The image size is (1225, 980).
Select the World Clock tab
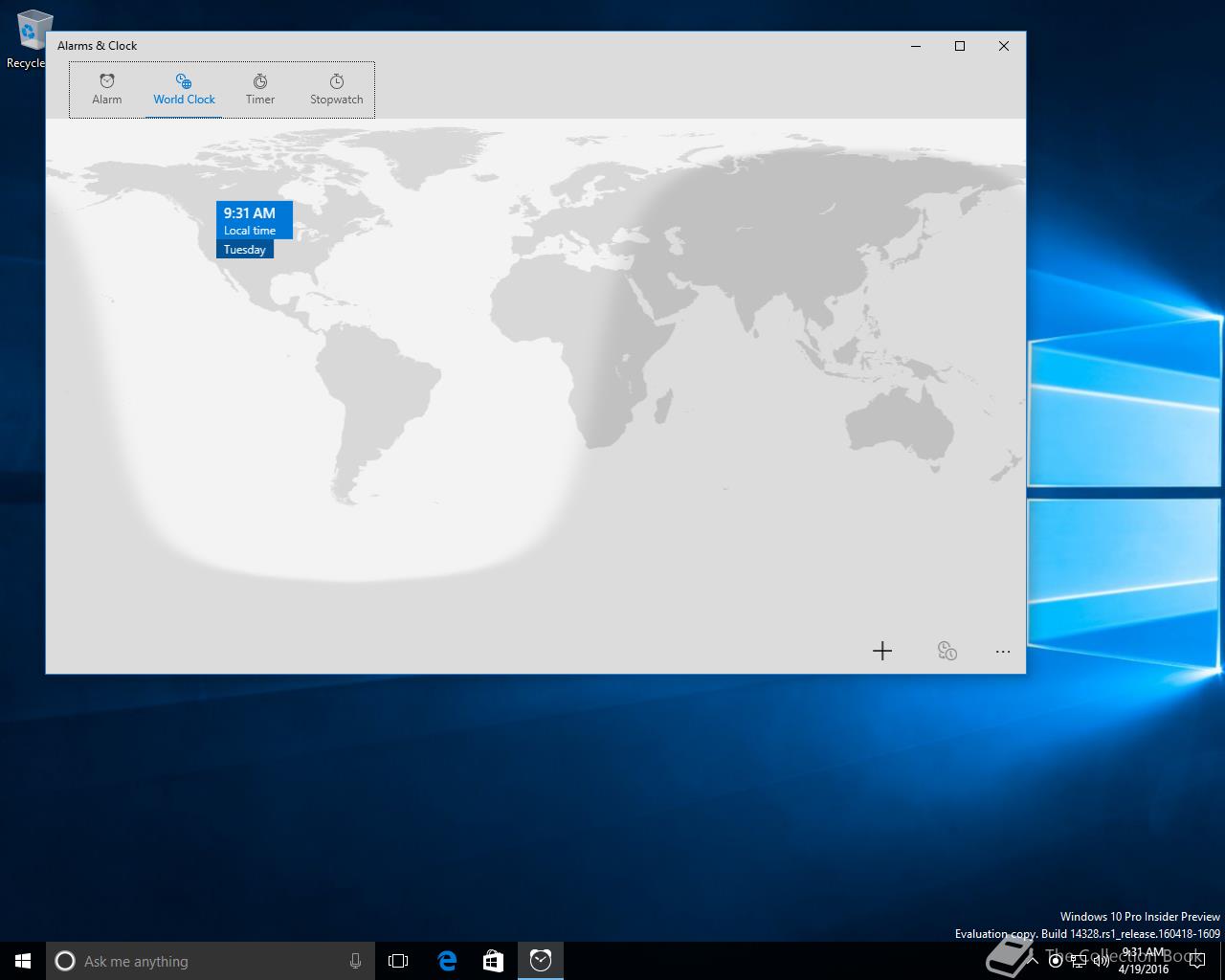pos(184,90)
